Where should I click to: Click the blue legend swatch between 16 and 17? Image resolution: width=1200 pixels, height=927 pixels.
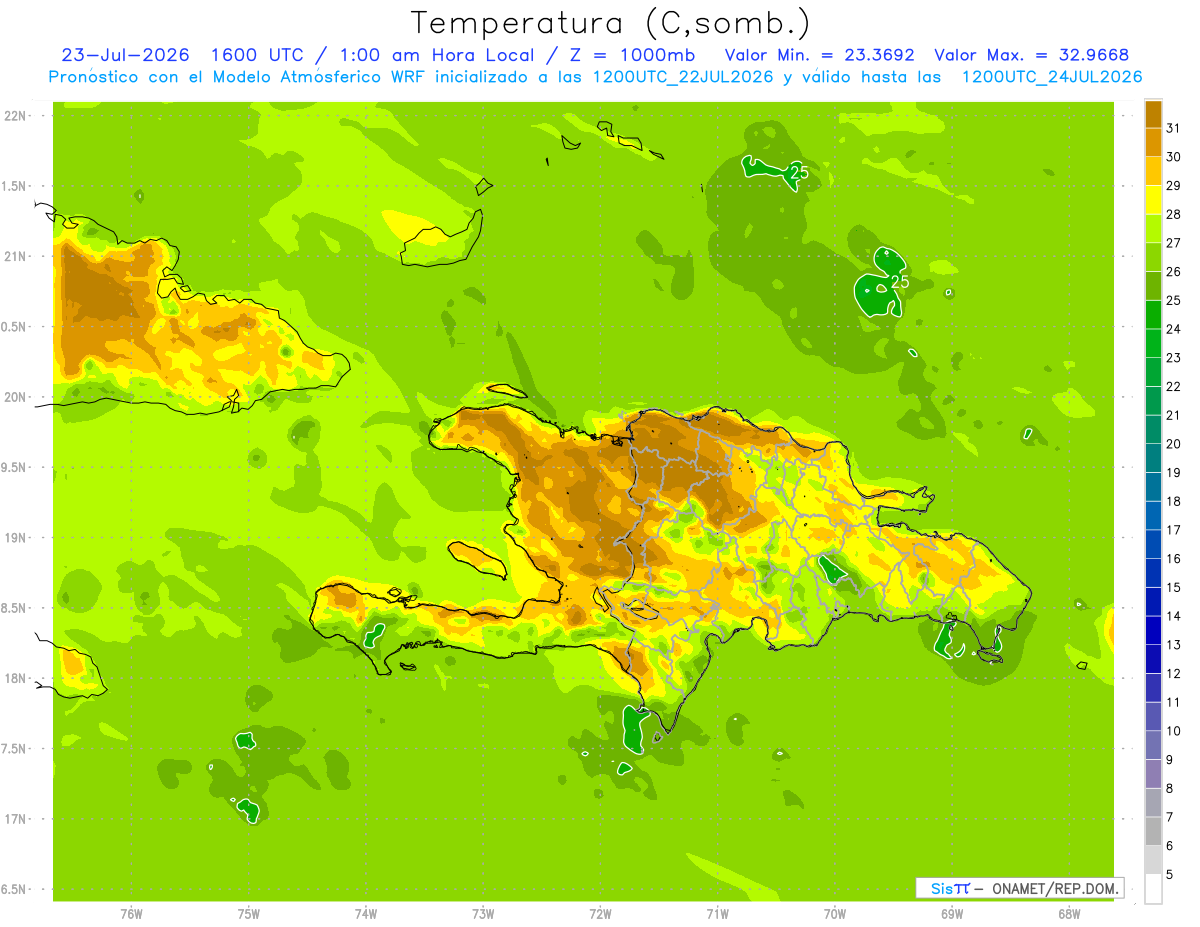click(x=1153, y=544)
